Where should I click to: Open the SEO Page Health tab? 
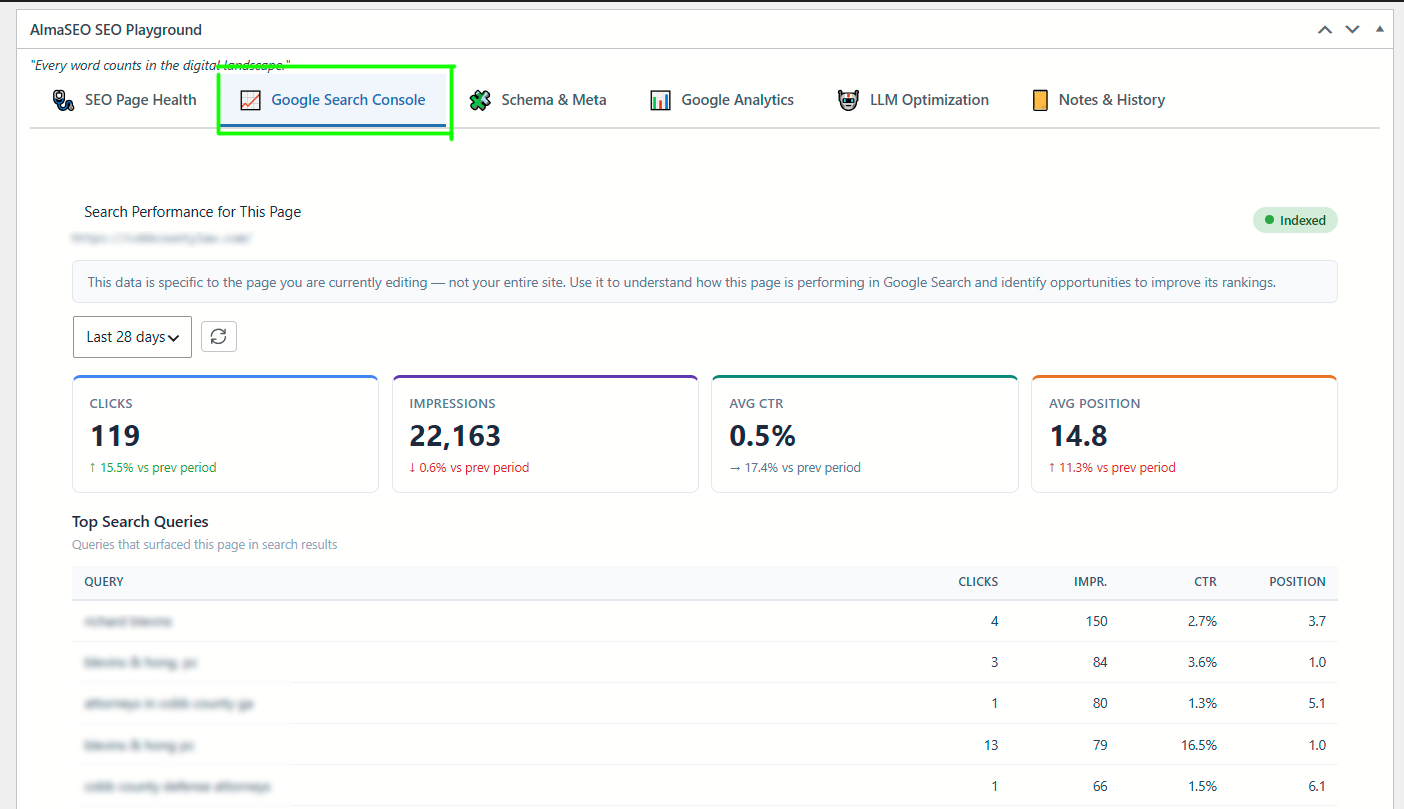pyautogui.click(x=124, y=100)
